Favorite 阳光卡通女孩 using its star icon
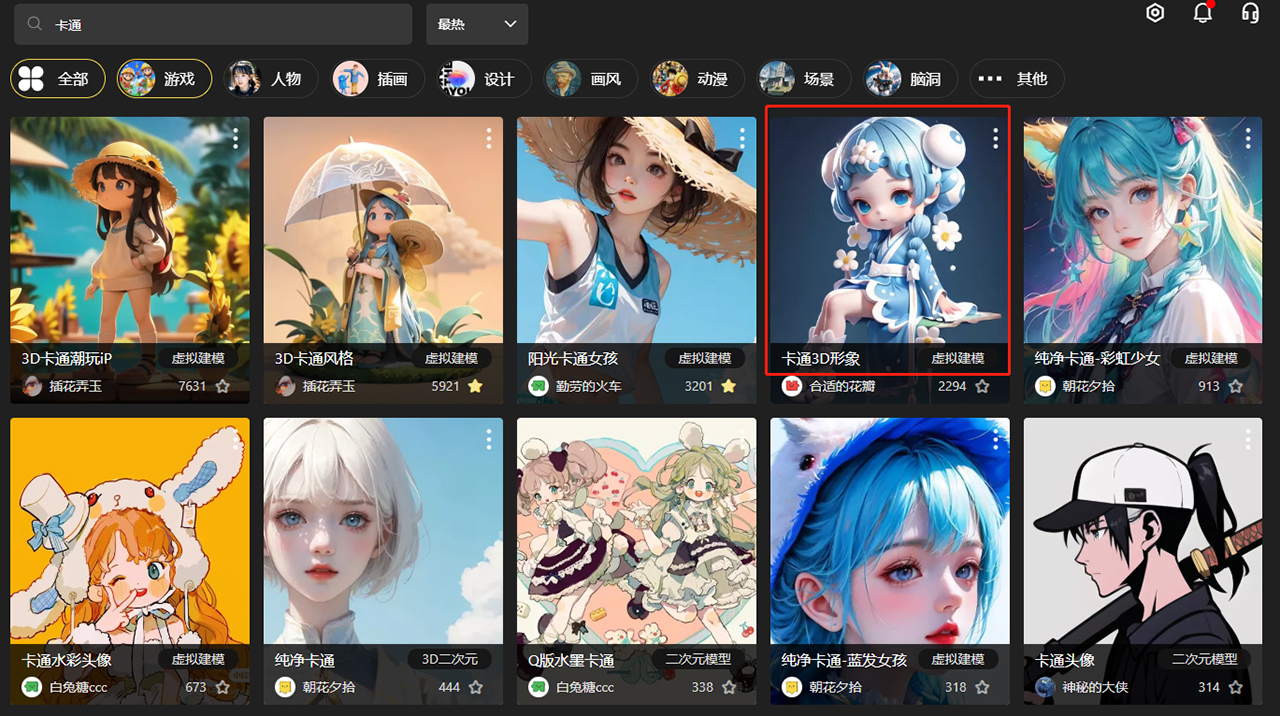This screenshot has height=716, width=1280. [728, 386]
